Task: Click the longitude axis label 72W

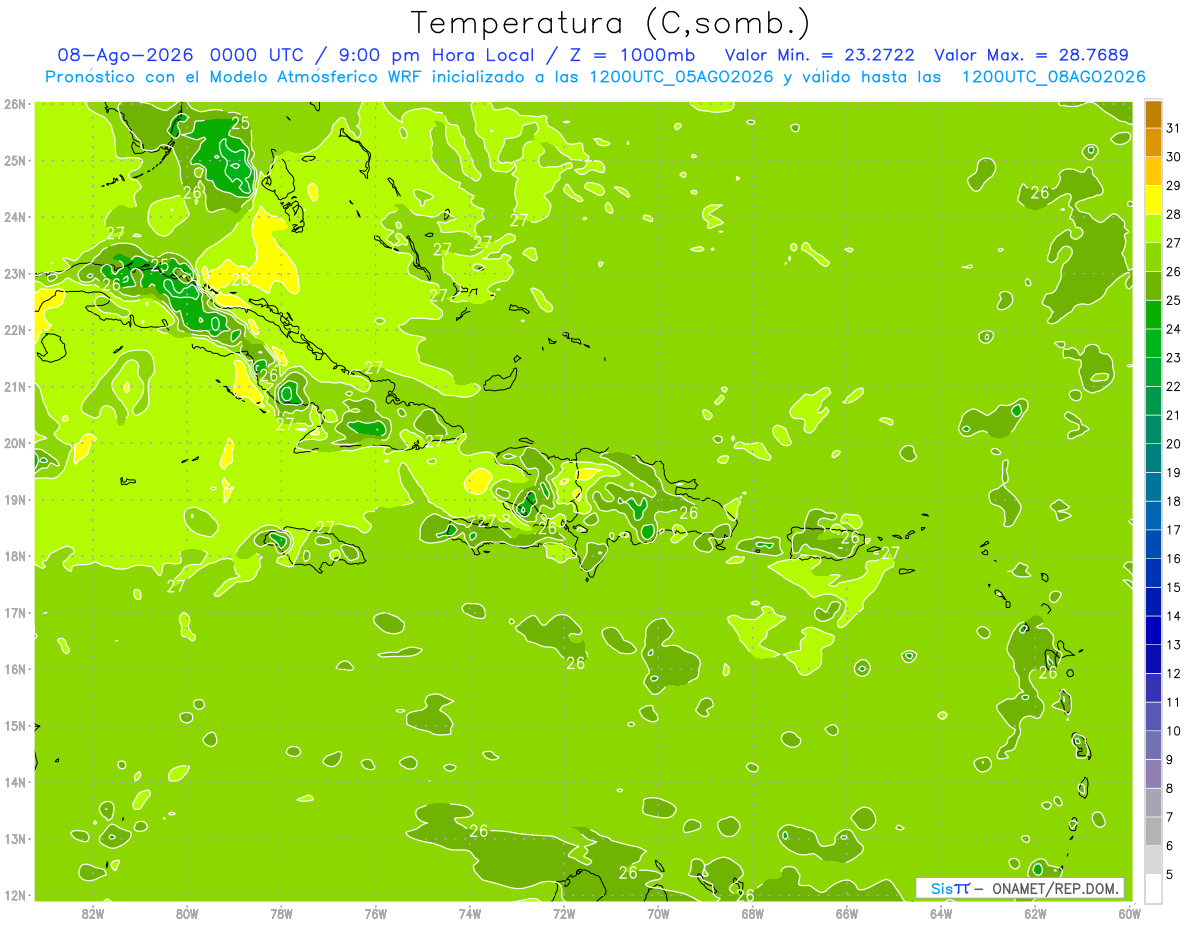Action: (x=564, y=913)
